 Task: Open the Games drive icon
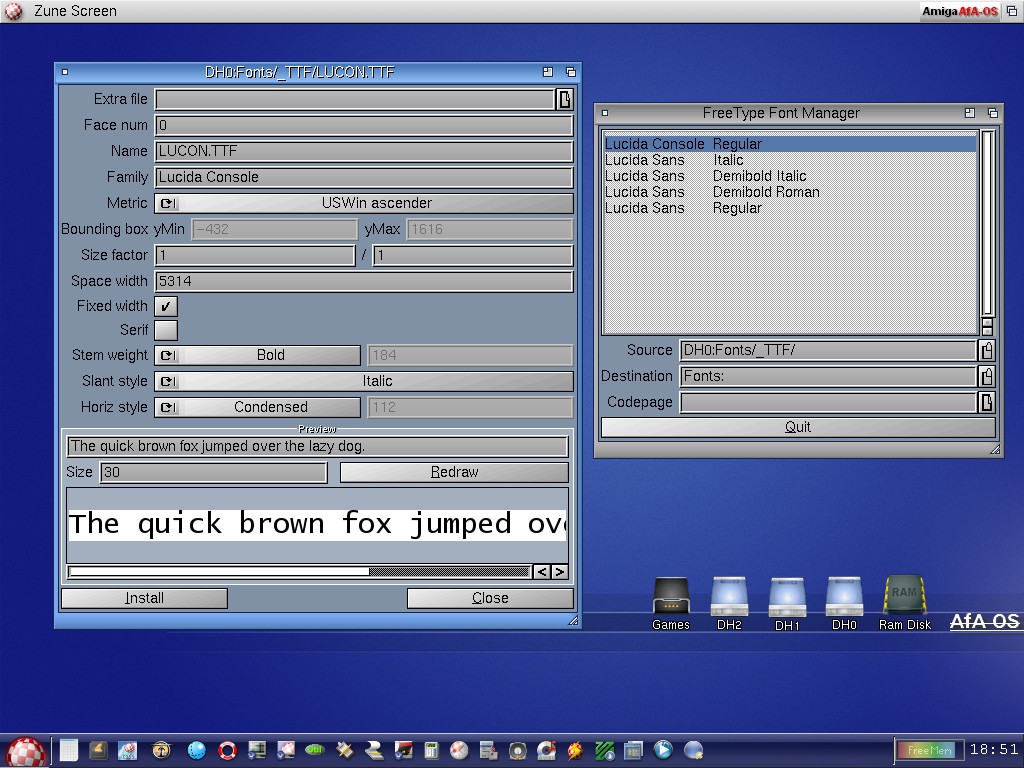(671, 599)
